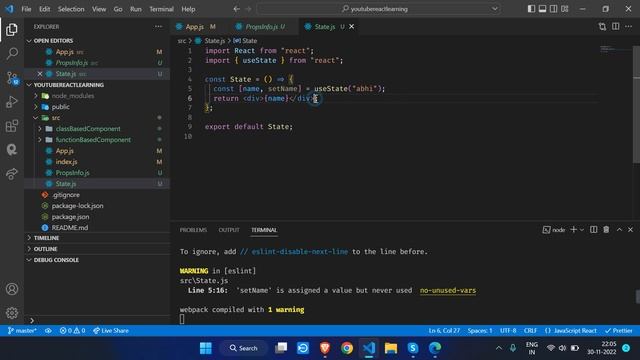
Task: Open the Manage gear icon
Action: pyautogui.click(x=12, y=313)
